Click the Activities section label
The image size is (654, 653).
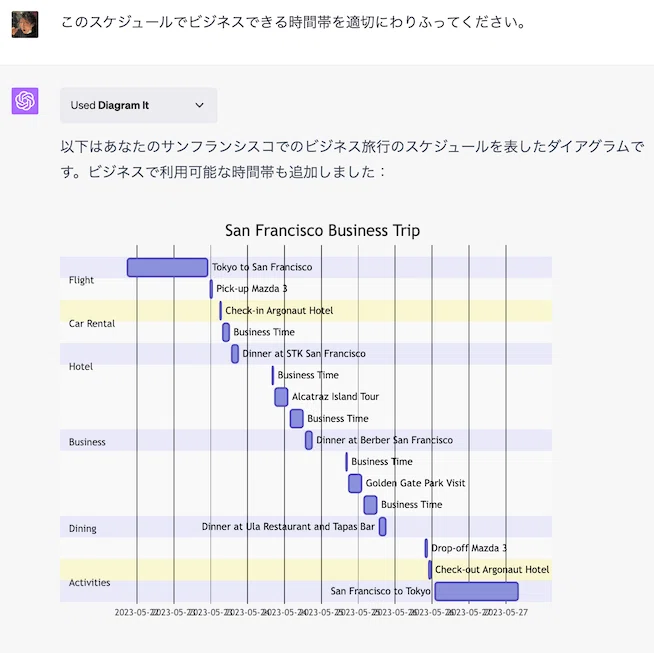click(x=89, y=583)
